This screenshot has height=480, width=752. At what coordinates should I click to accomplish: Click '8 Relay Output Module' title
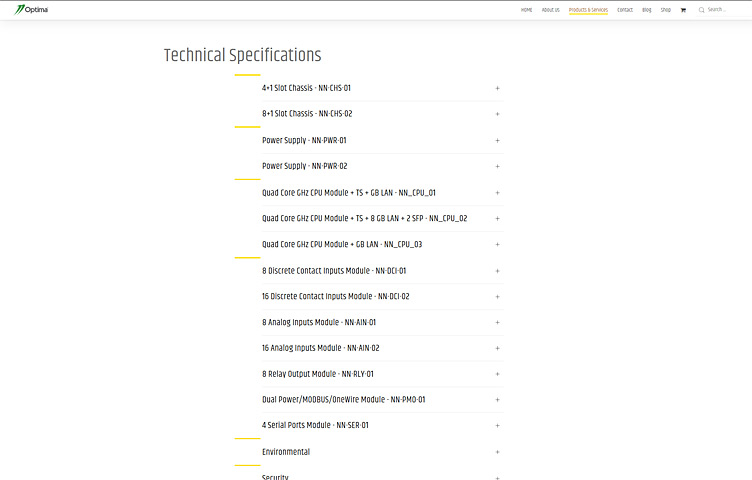pyautogui.click(x=317, y=374)
